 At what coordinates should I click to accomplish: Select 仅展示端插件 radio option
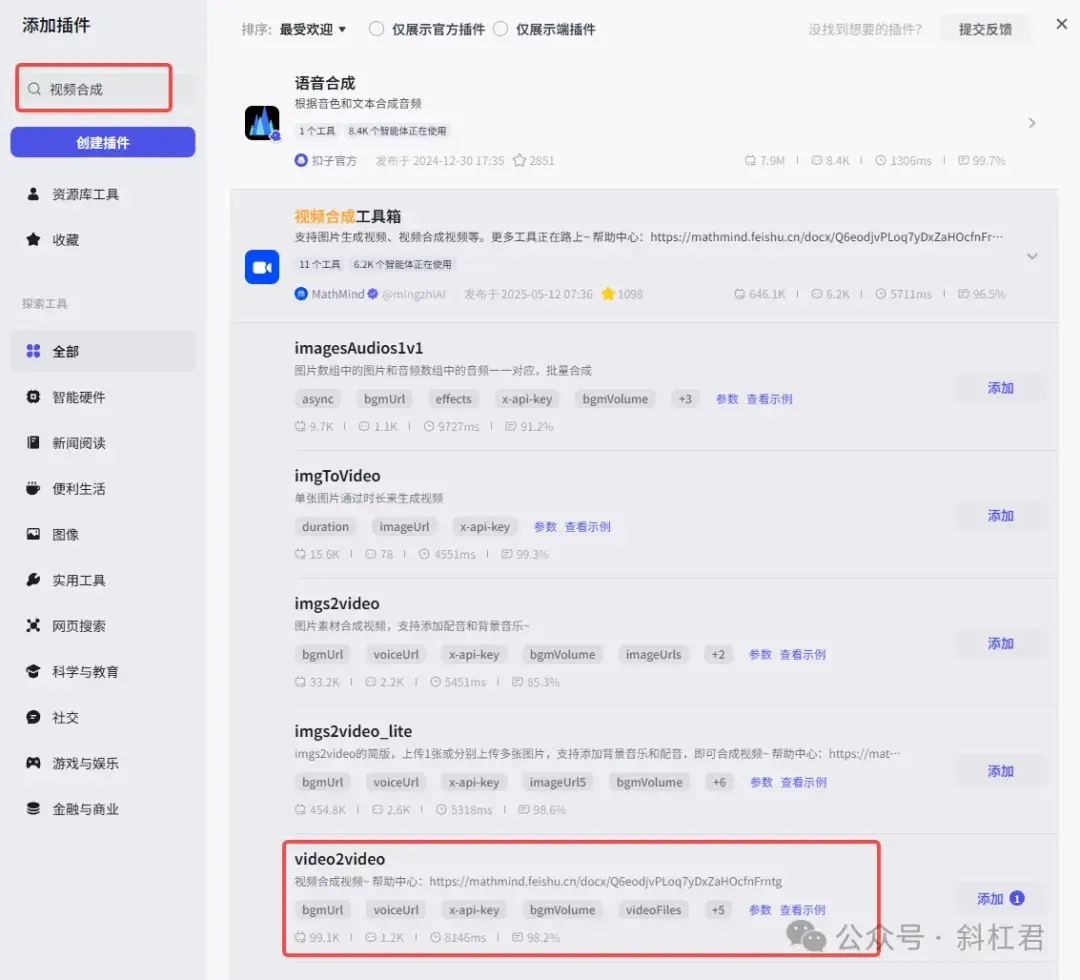501,29
